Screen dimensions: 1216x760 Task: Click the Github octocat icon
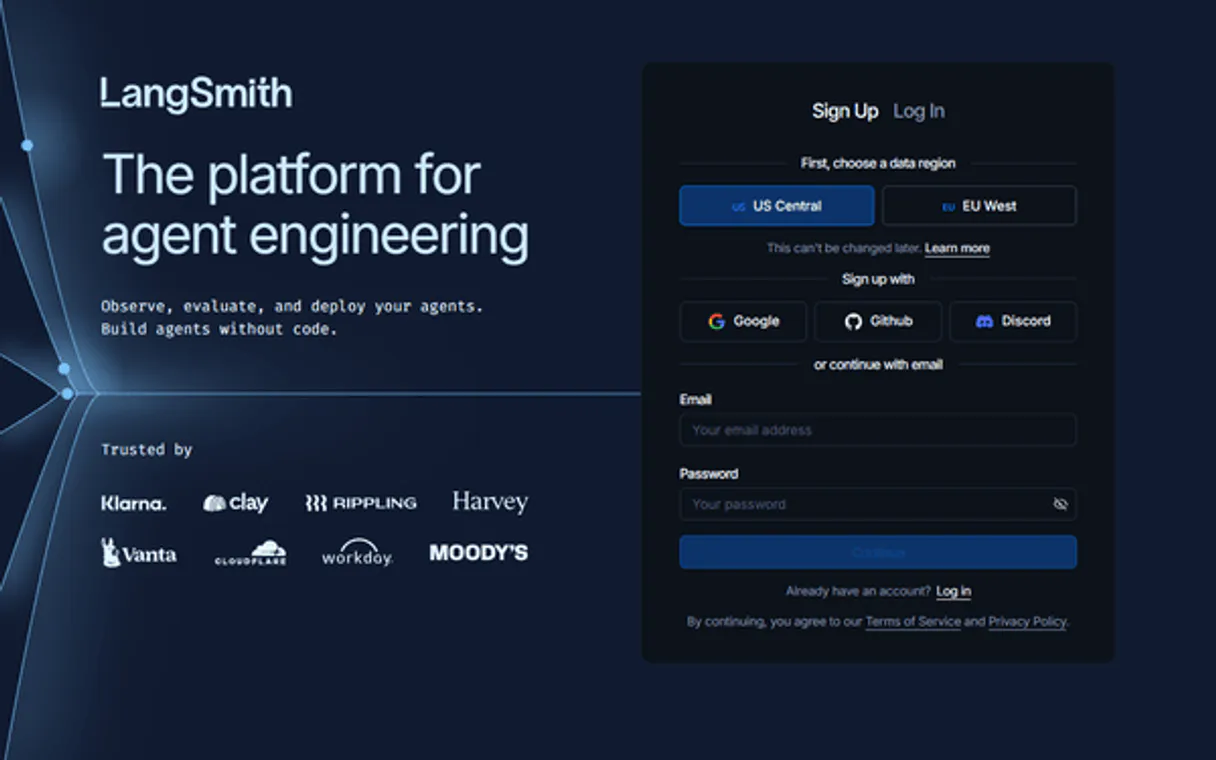[x=853, y=321]
